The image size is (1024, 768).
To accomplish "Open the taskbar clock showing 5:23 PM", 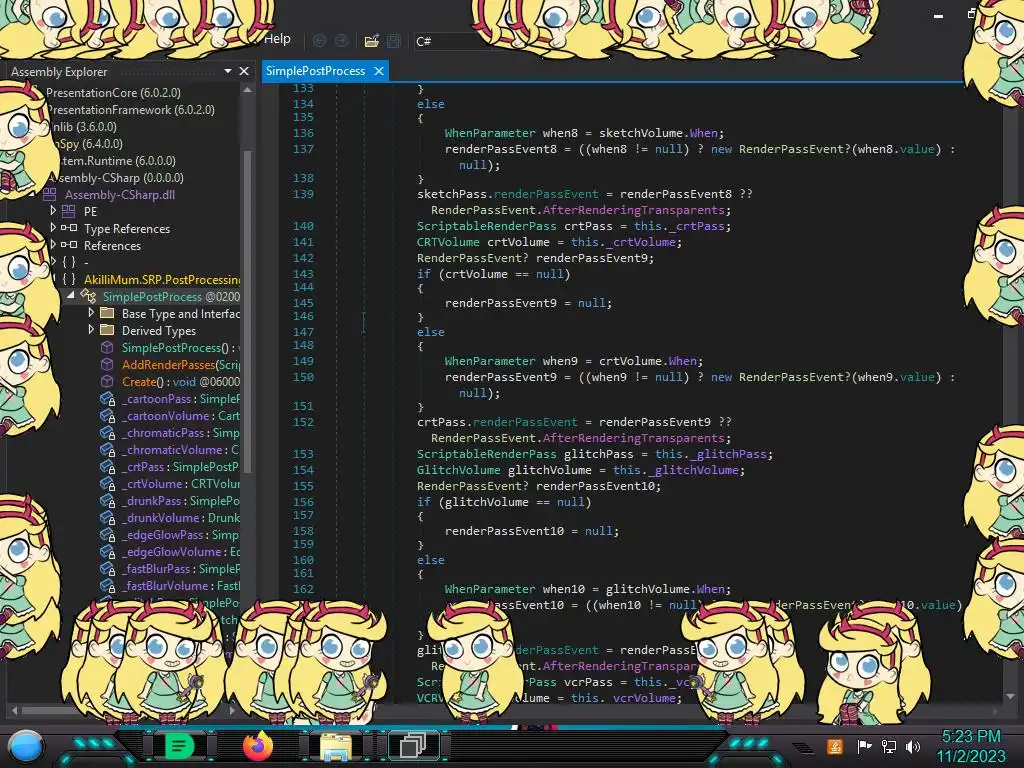I will click(x=971, y=746).
